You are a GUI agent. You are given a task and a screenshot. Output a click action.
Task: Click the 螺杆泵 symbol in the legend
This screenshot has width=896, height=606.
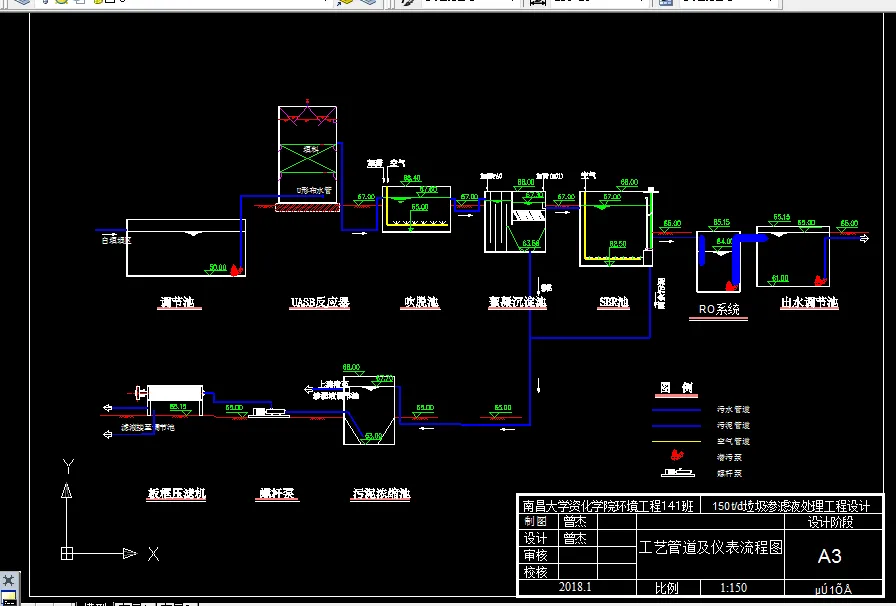pyautogui.click(x=678, y=473)
